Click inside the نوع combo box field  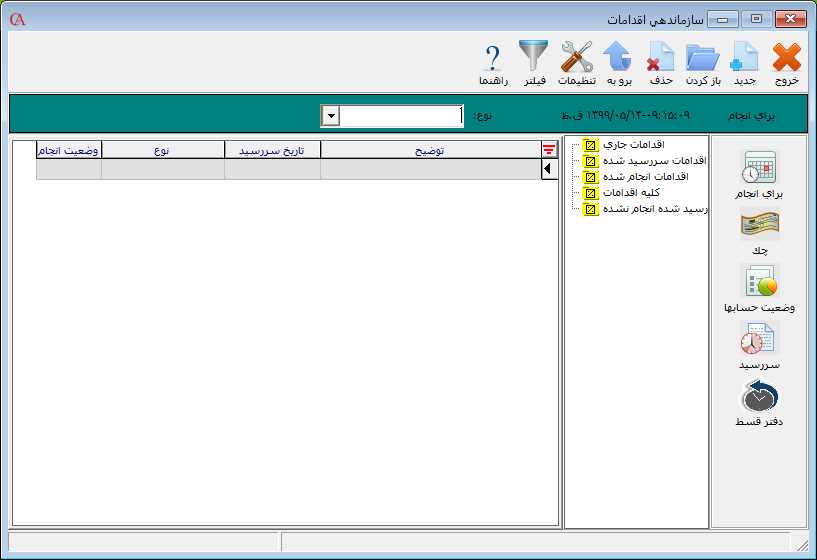pyautogui.click(x=401, y=116)
